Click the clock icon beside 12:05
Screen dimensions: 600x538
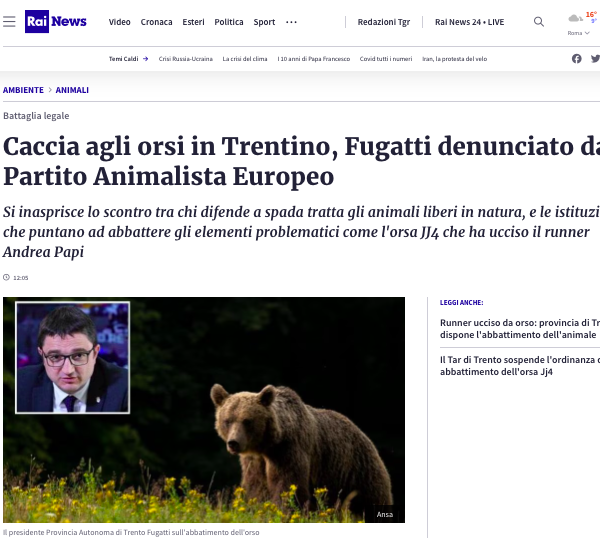point(6,277)
